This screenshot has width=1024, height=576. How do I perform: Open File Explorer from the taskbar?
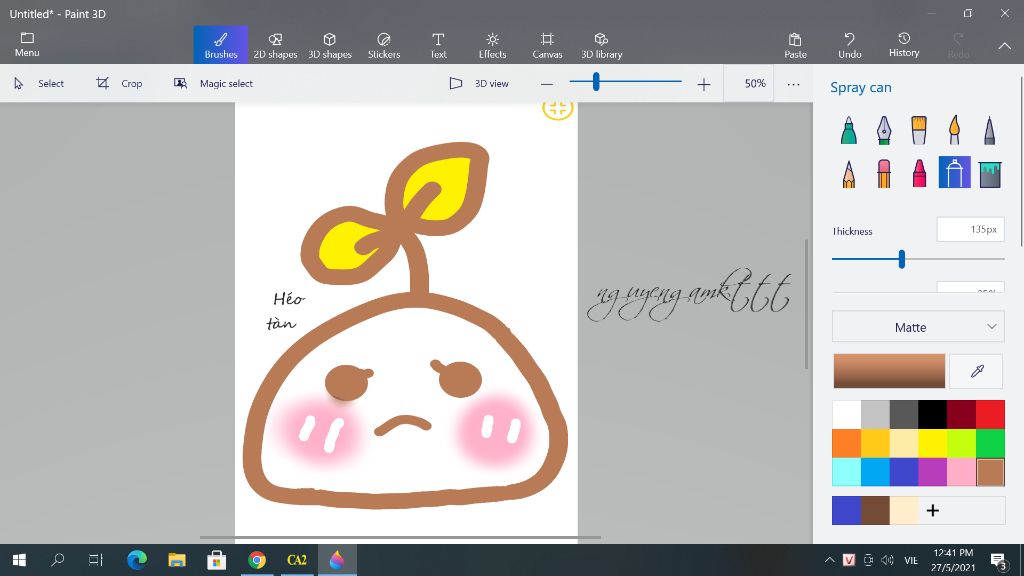point(176,560)
